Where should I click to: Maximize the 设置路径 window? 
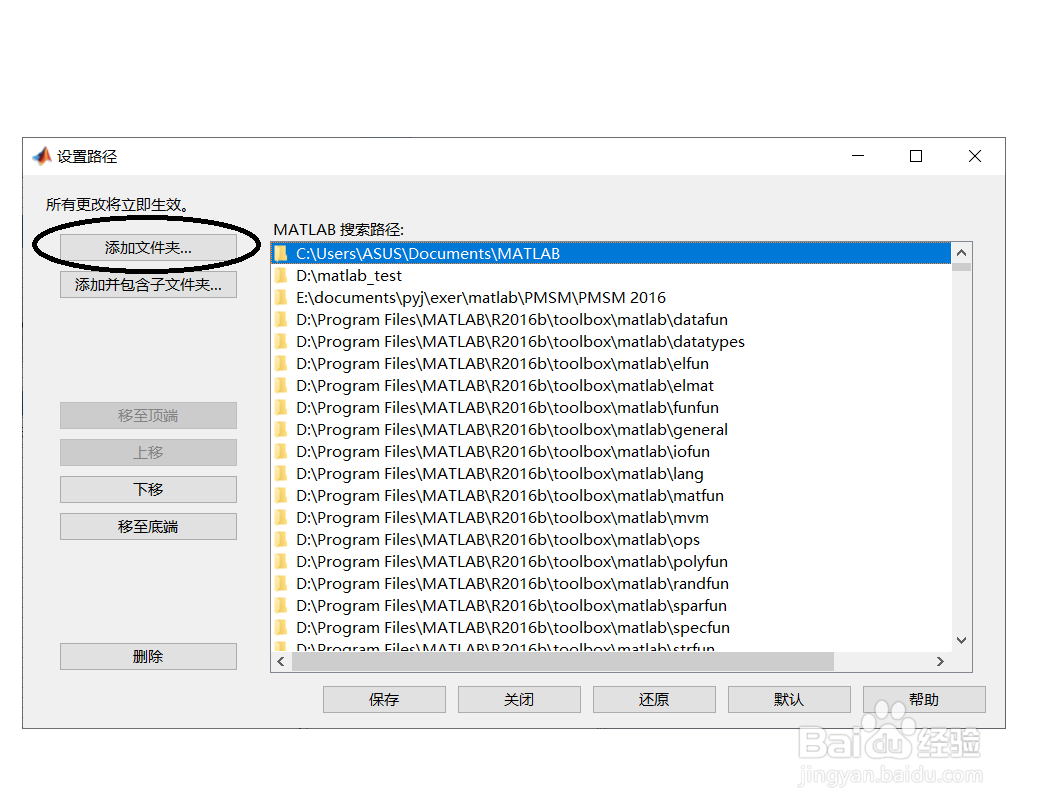click(916, 156)
